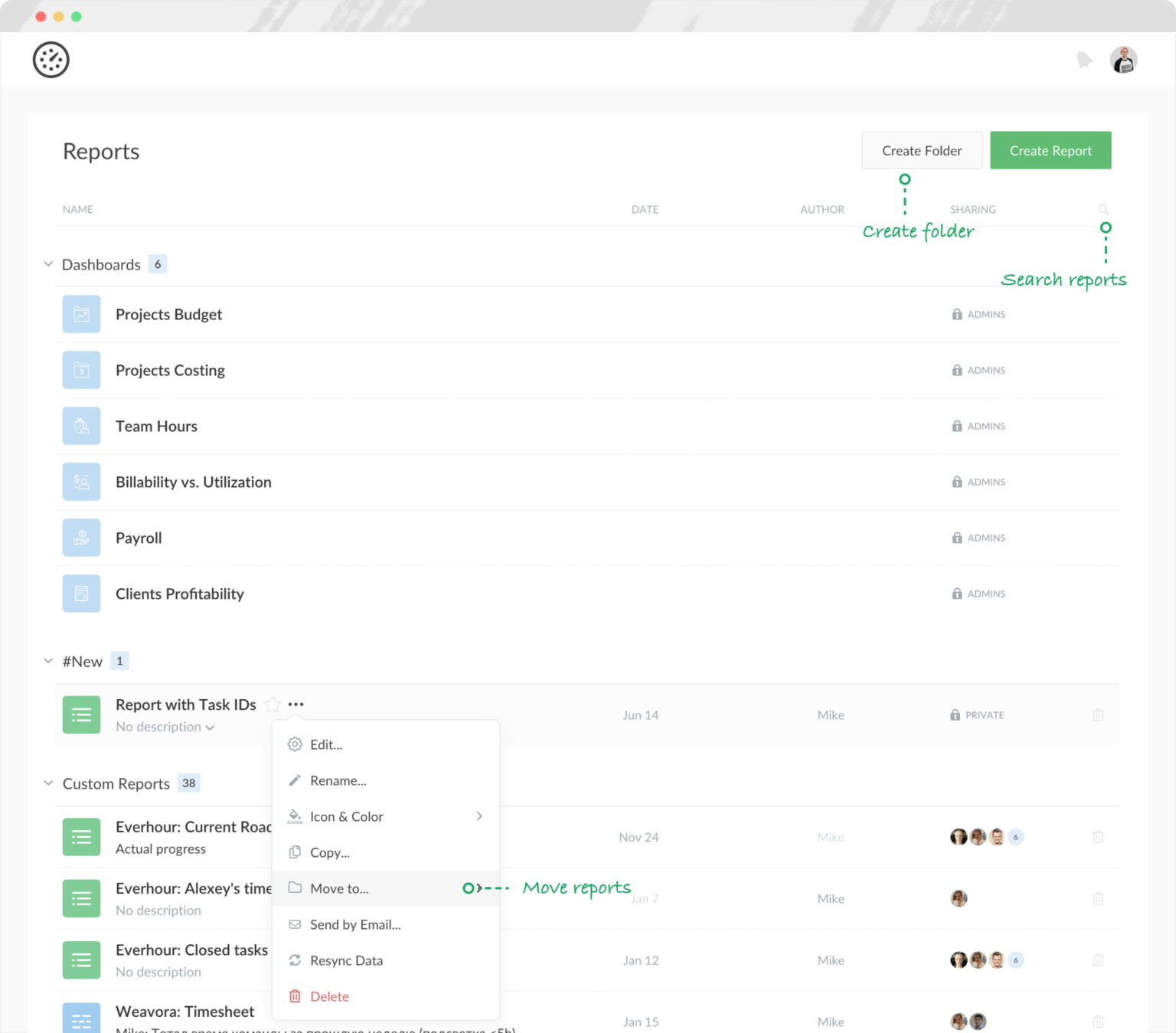The width and height of the screenshot is (1176, 1033).
Task: Click the Create Folder button
Action: click(921, 150)
